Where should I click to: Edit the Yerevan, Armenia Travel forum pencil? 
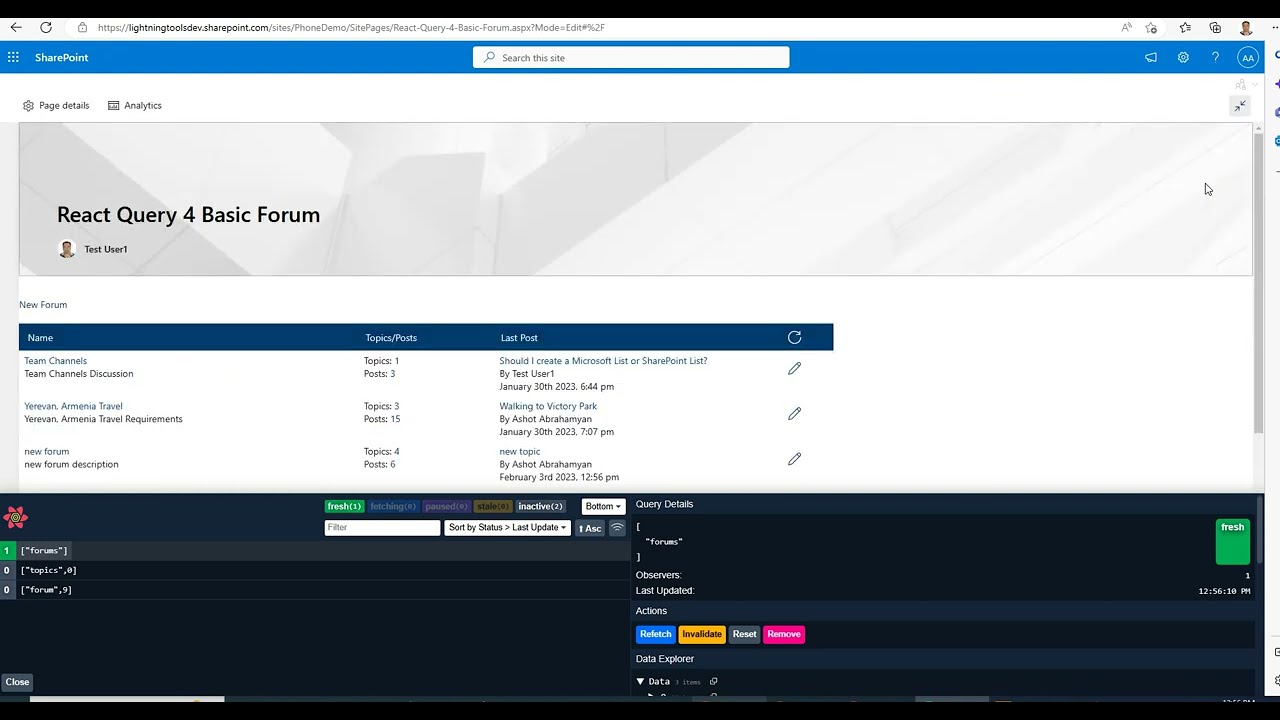(x=794, y=413)
